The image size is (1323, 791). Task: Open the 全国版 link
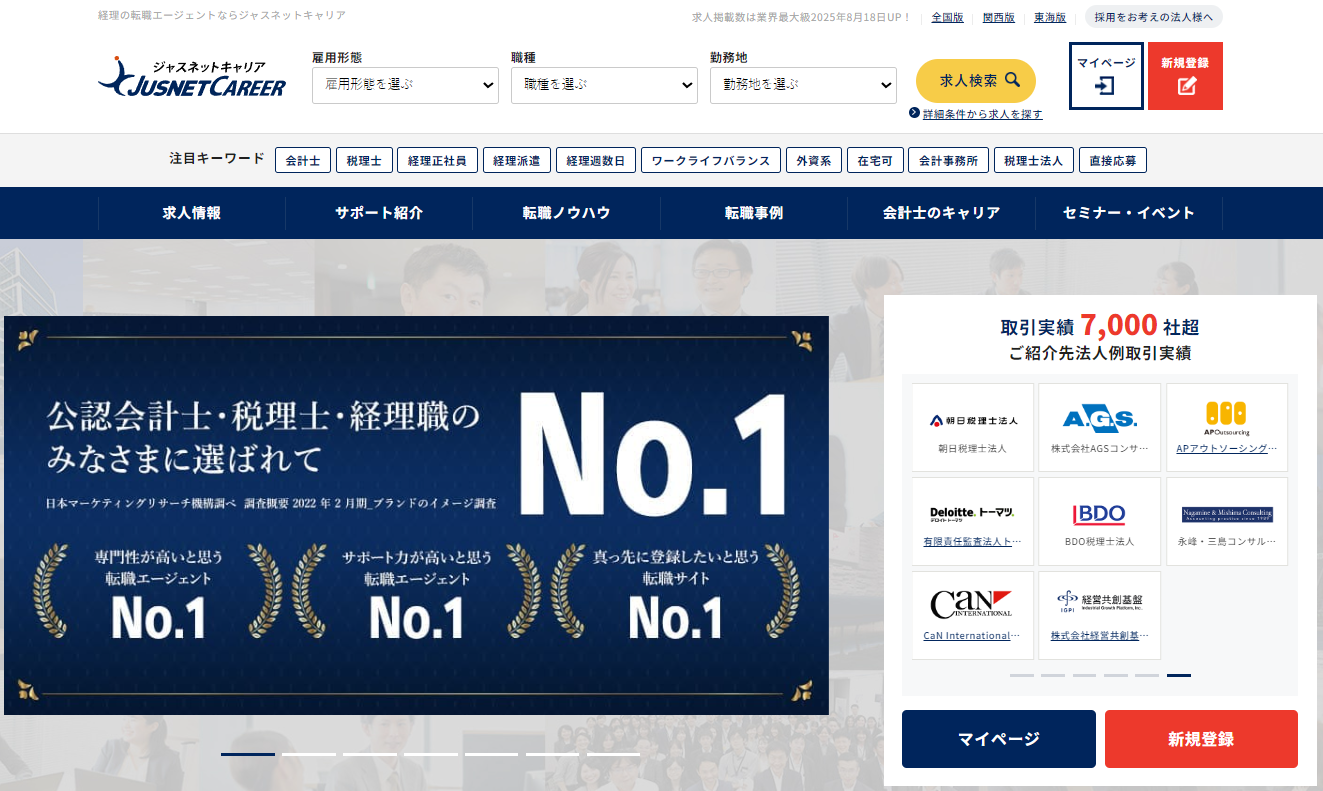click(x=947, y=17)
